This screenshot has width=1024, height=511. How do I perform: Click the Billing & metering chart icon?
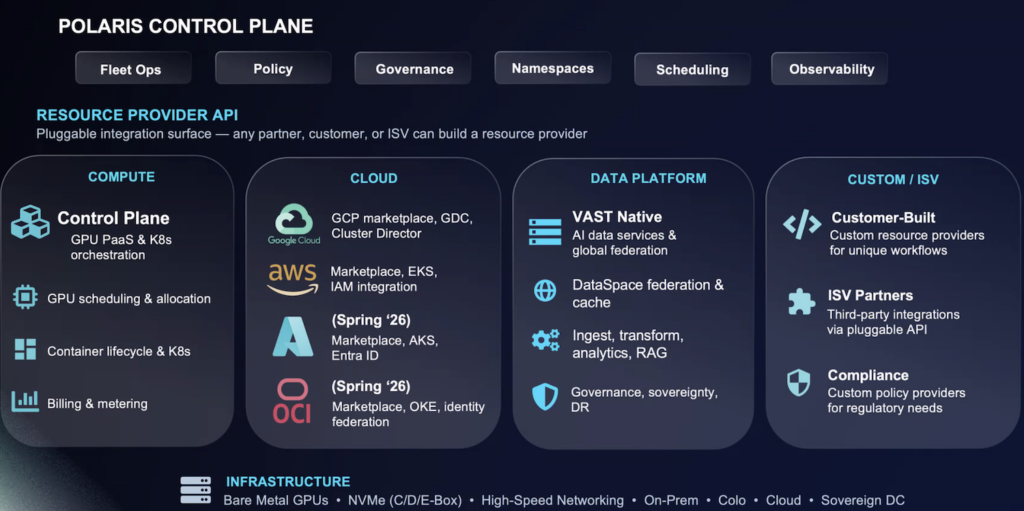pos(25,402)
